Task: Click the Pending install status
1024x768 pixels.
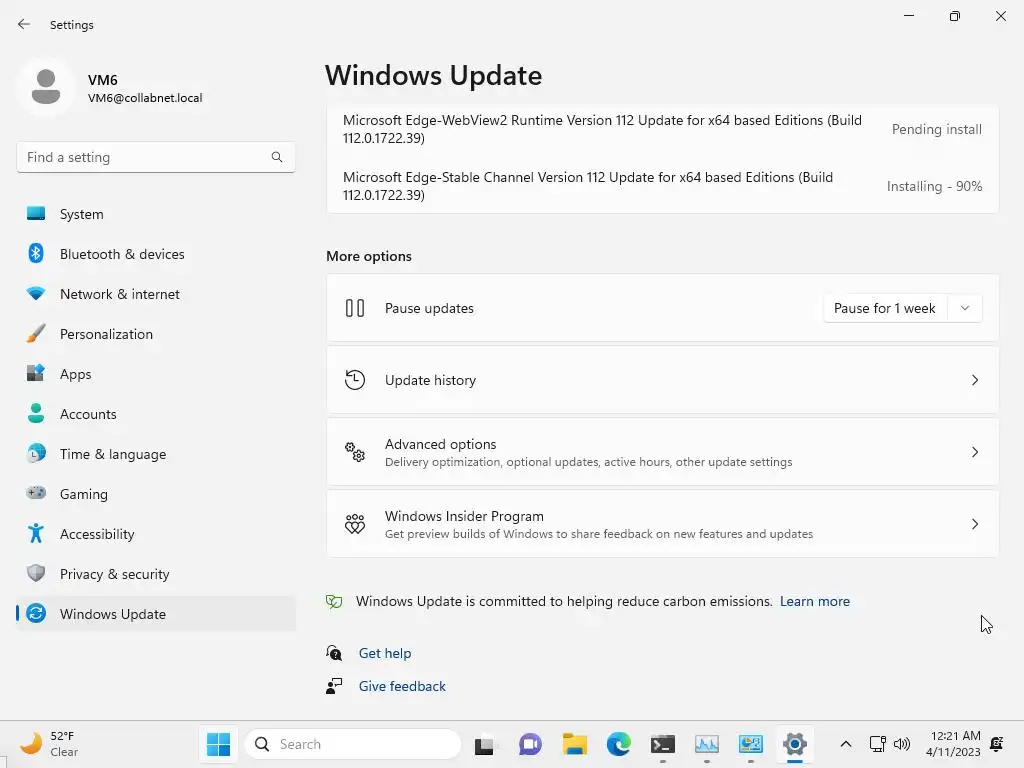Action: pyautogui.click(x=936, y=129)
